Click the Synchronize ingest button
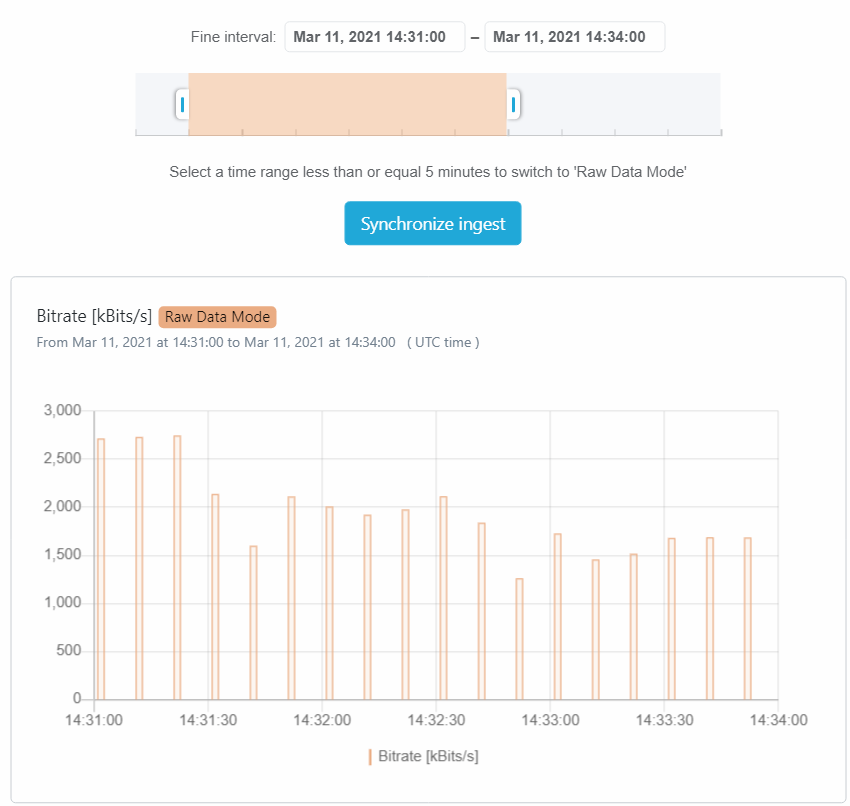The height and width of the screenshot is (806, 850). pos(433,223)
